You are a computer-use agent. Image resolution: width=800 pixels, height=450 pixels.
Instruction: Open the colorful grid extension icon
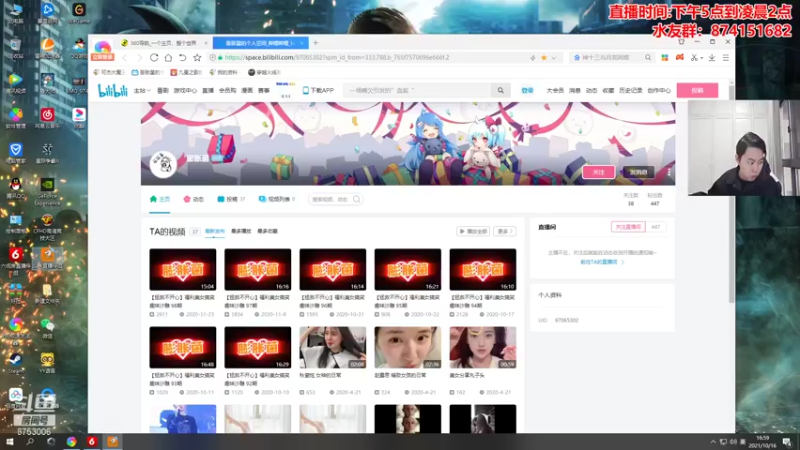click(x=664, y=58)
